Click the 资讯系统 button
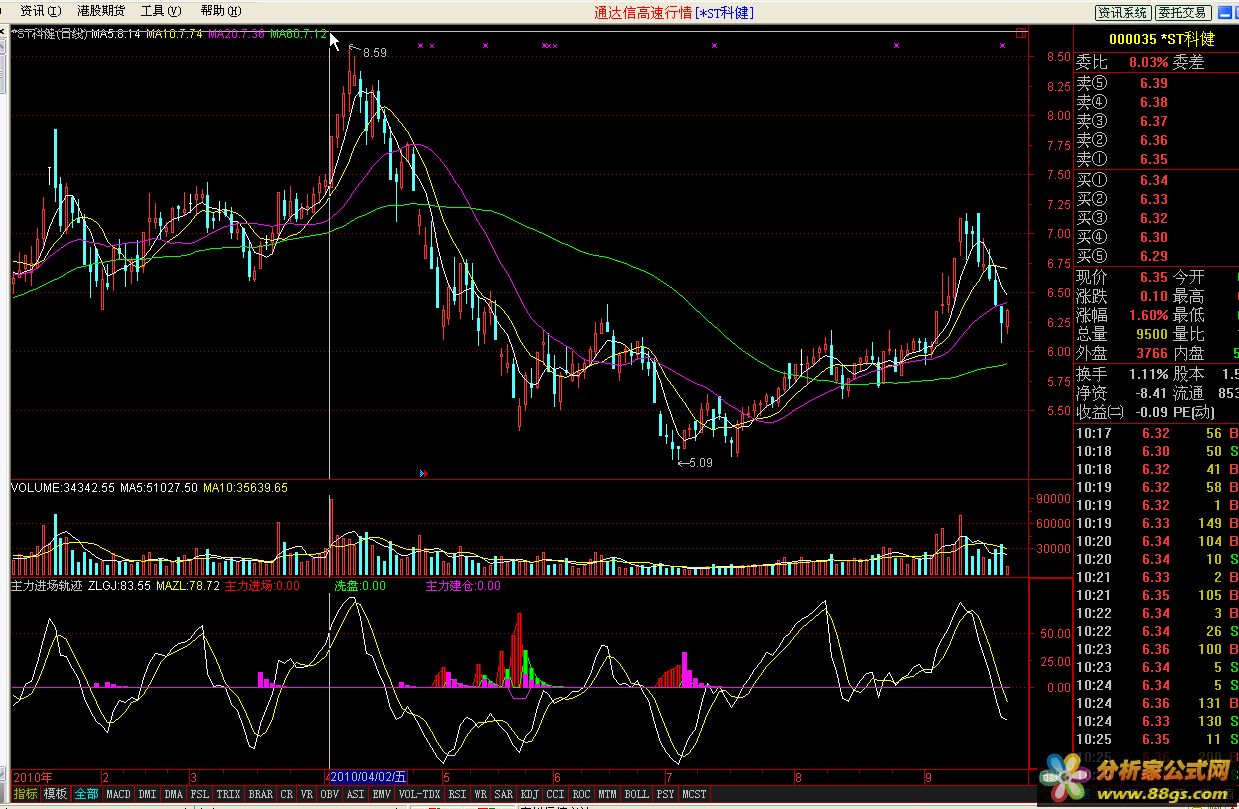 click(1122, 12)
